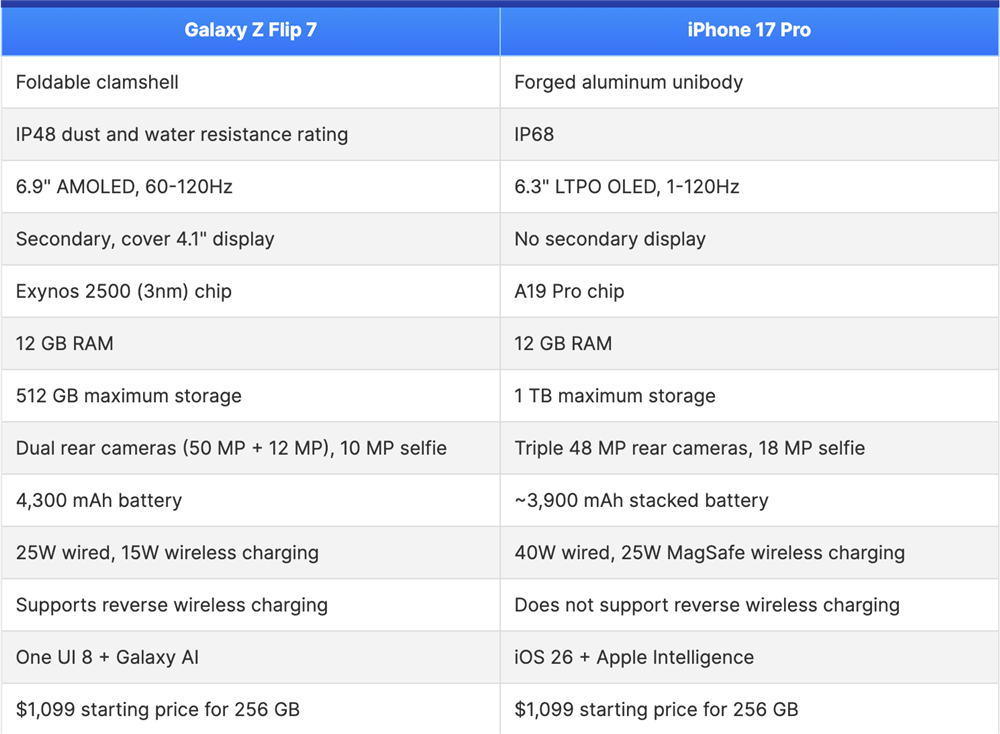Select the 6.9" AMOLED display cell

(124, 186)
